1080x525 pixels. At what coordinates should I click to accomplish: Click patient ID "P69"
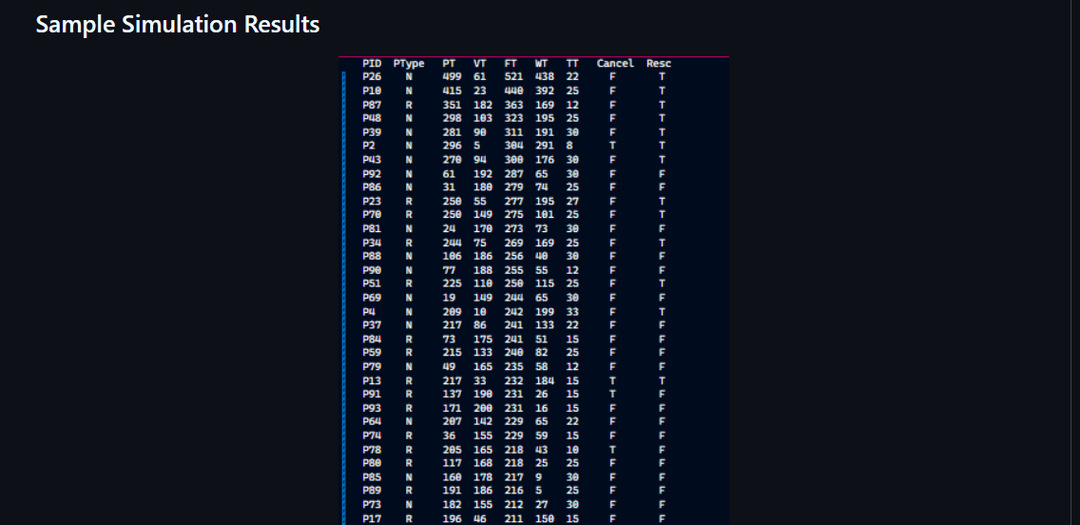[372, 298]
